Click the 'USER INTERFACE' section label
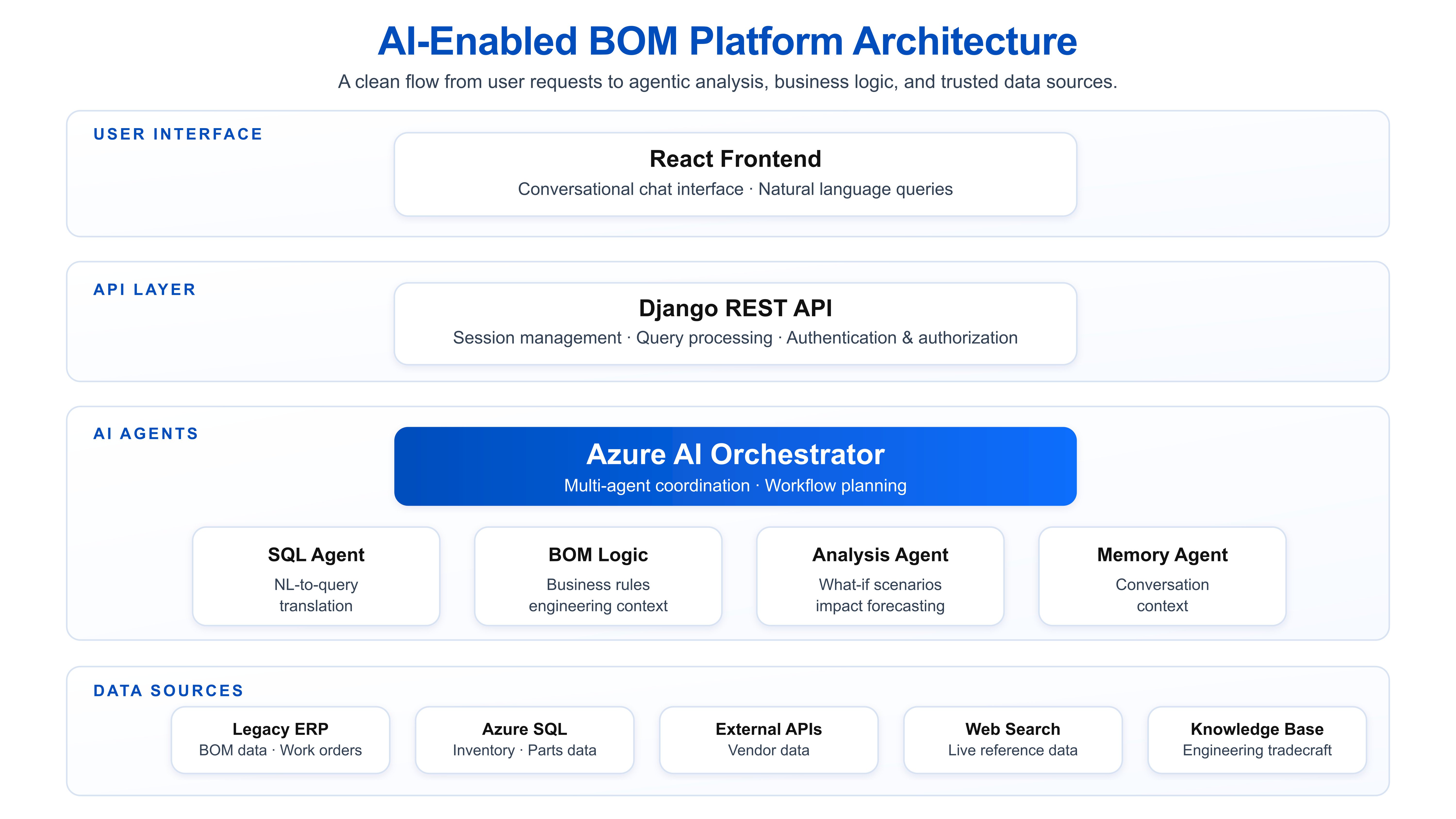 tap(178, 134)
